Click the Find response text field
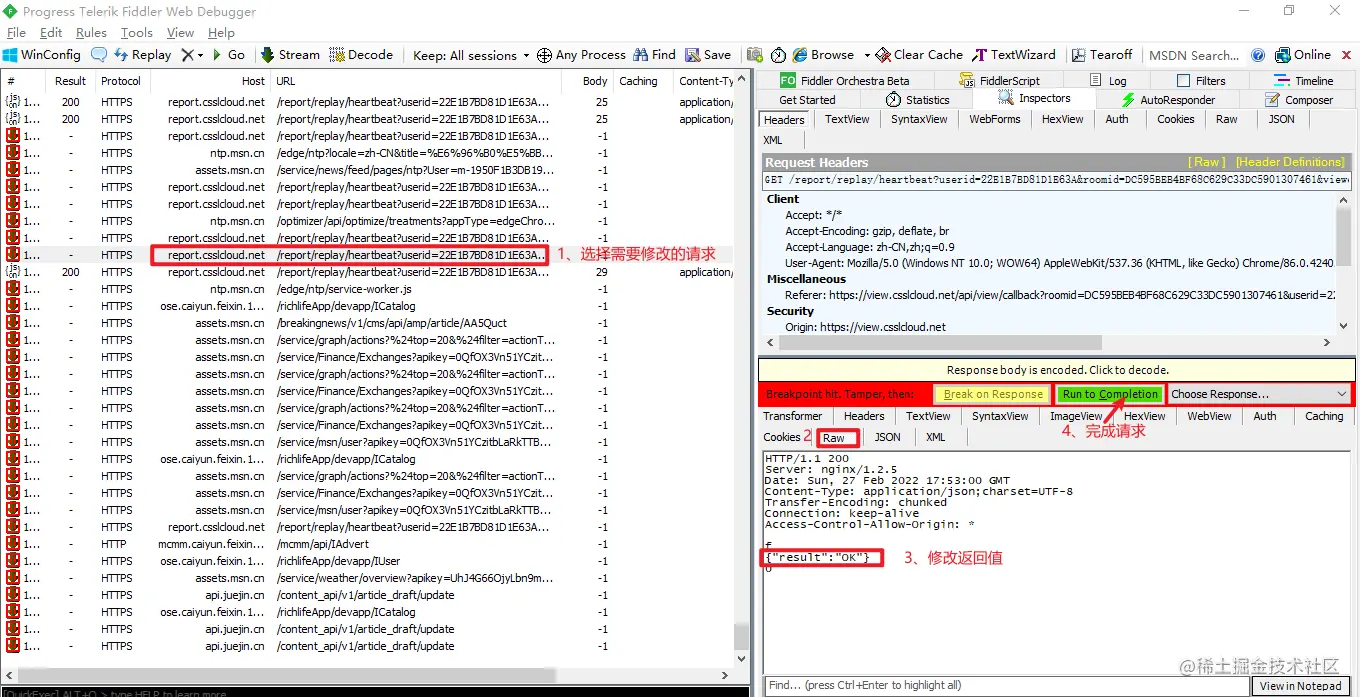The width and height of the screenshot is (1360, 697). (1006, 686)
